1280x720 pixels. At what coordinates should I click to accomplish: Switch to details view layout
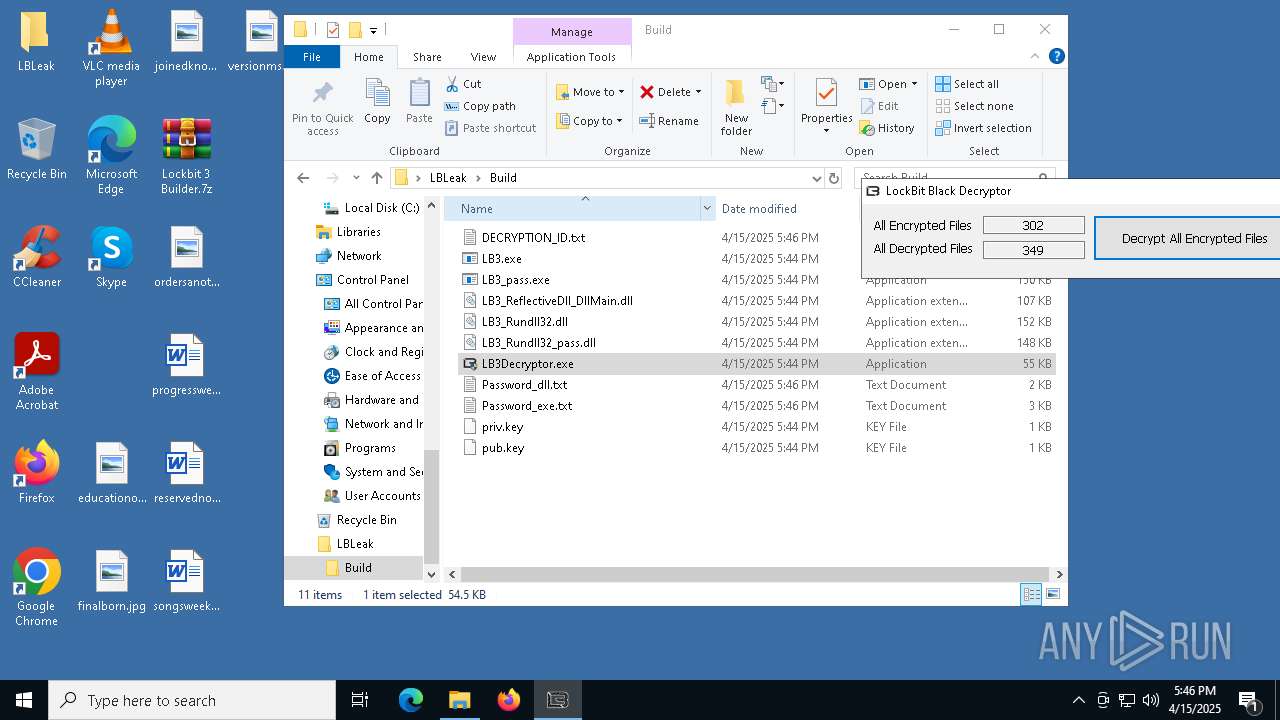click(1031, 595)
